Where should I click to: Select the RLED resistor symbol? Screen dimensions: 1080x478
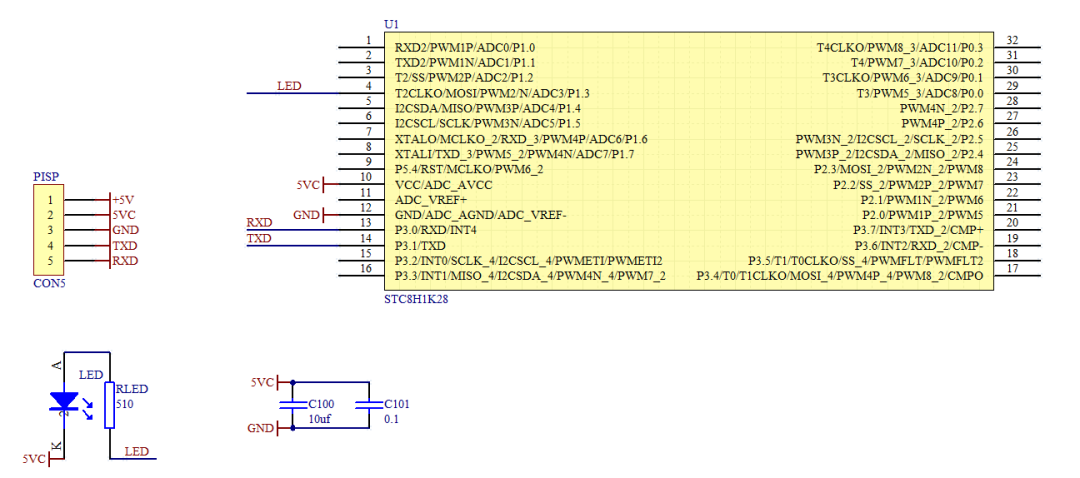[x=110, y=405]
